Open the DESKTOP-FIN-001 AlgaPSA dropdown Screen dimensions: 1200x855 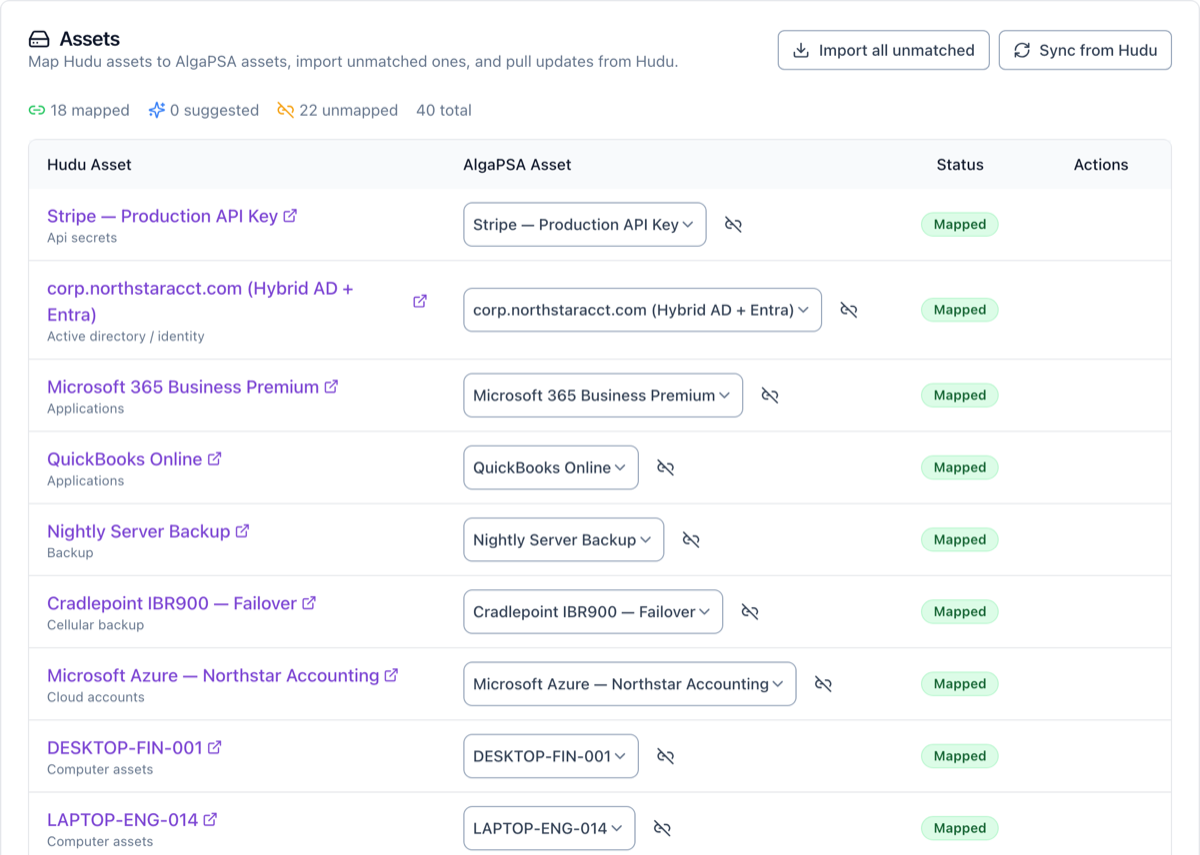pos(551,756)
